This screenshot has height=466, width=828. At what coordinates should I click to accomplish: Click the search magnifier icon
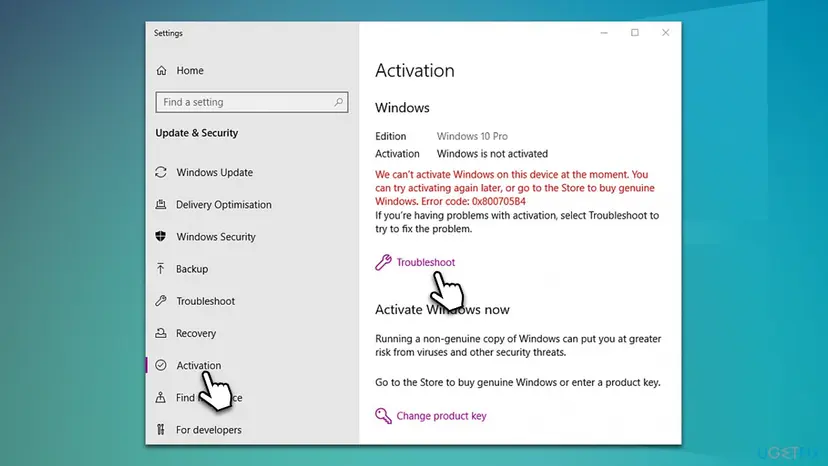(x=338, y=101)
